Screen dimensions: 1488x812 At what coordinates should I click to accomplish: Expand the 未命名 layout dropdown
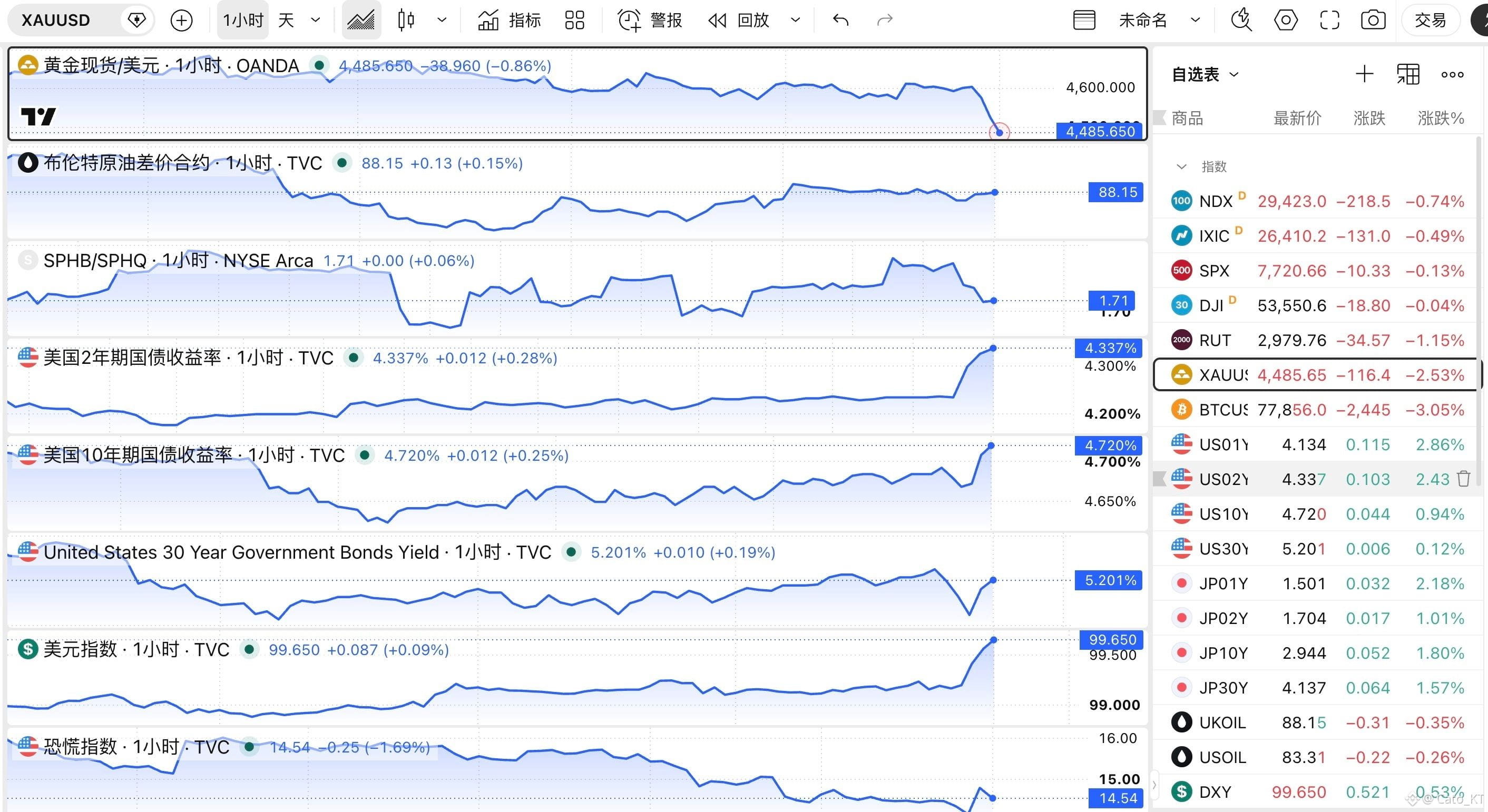[x=1196, y=20]
